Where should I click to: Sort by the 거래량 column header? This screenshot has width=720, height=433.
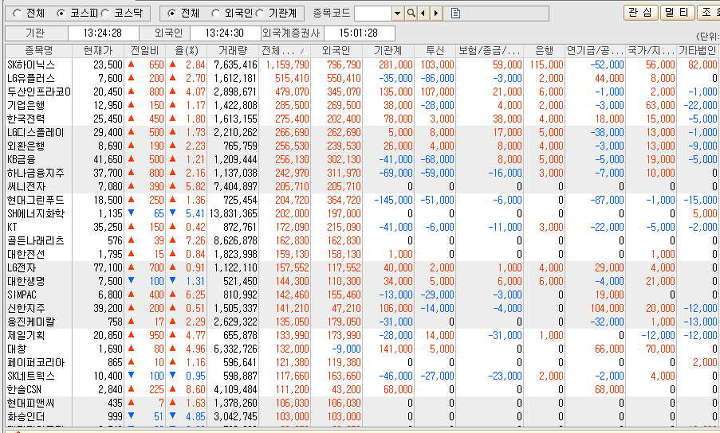(232, 51)
